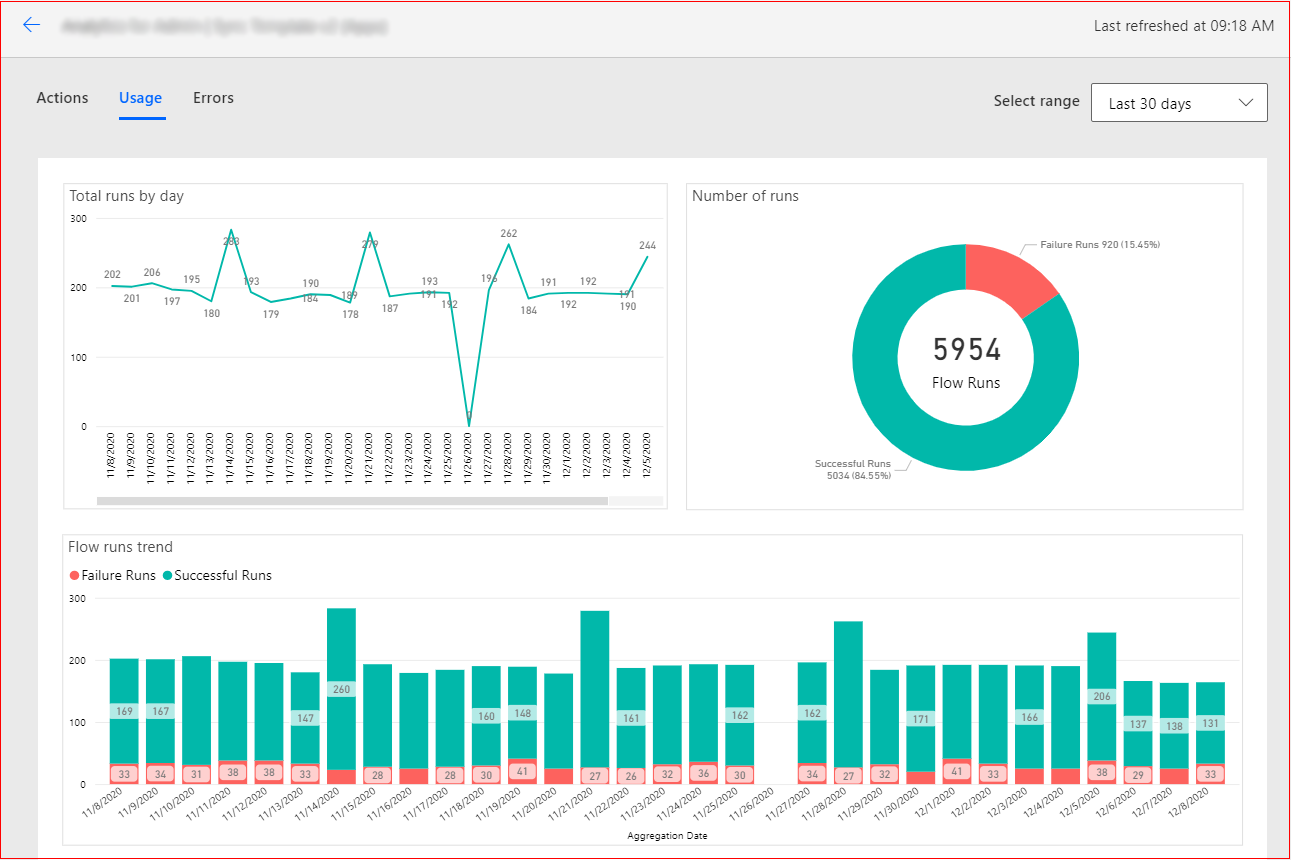The image size is (1291, 860).
Task: Click the 260 label on the 11/14/2020 bar
Action: pyautogui.click(x=342, y=689)
